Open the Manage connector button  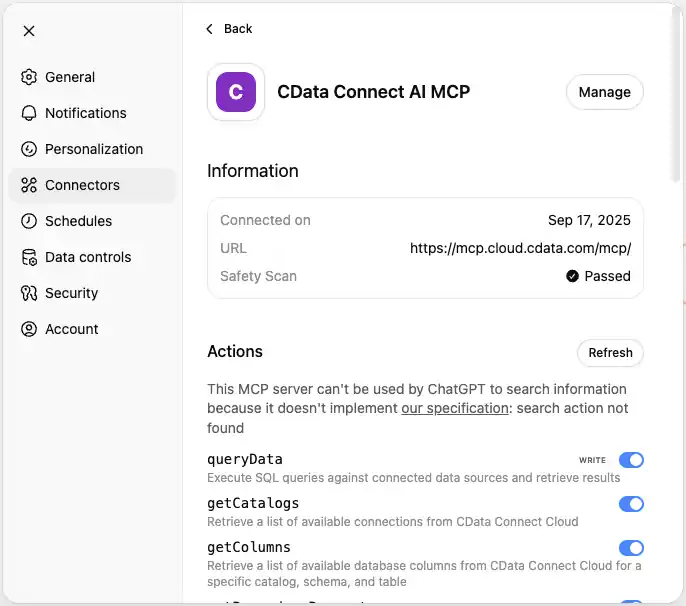[x=604, y=92]
